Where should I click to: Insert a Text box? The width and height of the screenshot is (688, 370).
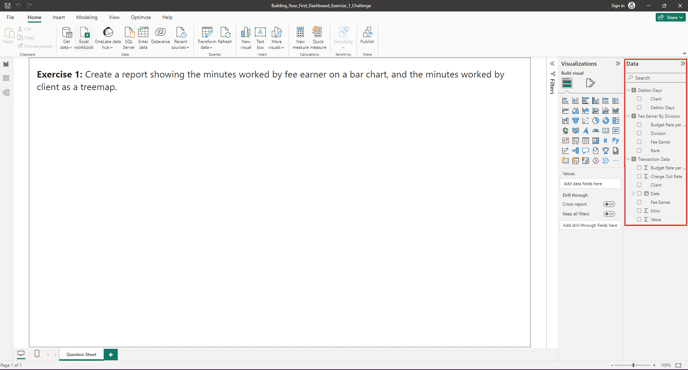pyautogui.click(x=260, y=38)
